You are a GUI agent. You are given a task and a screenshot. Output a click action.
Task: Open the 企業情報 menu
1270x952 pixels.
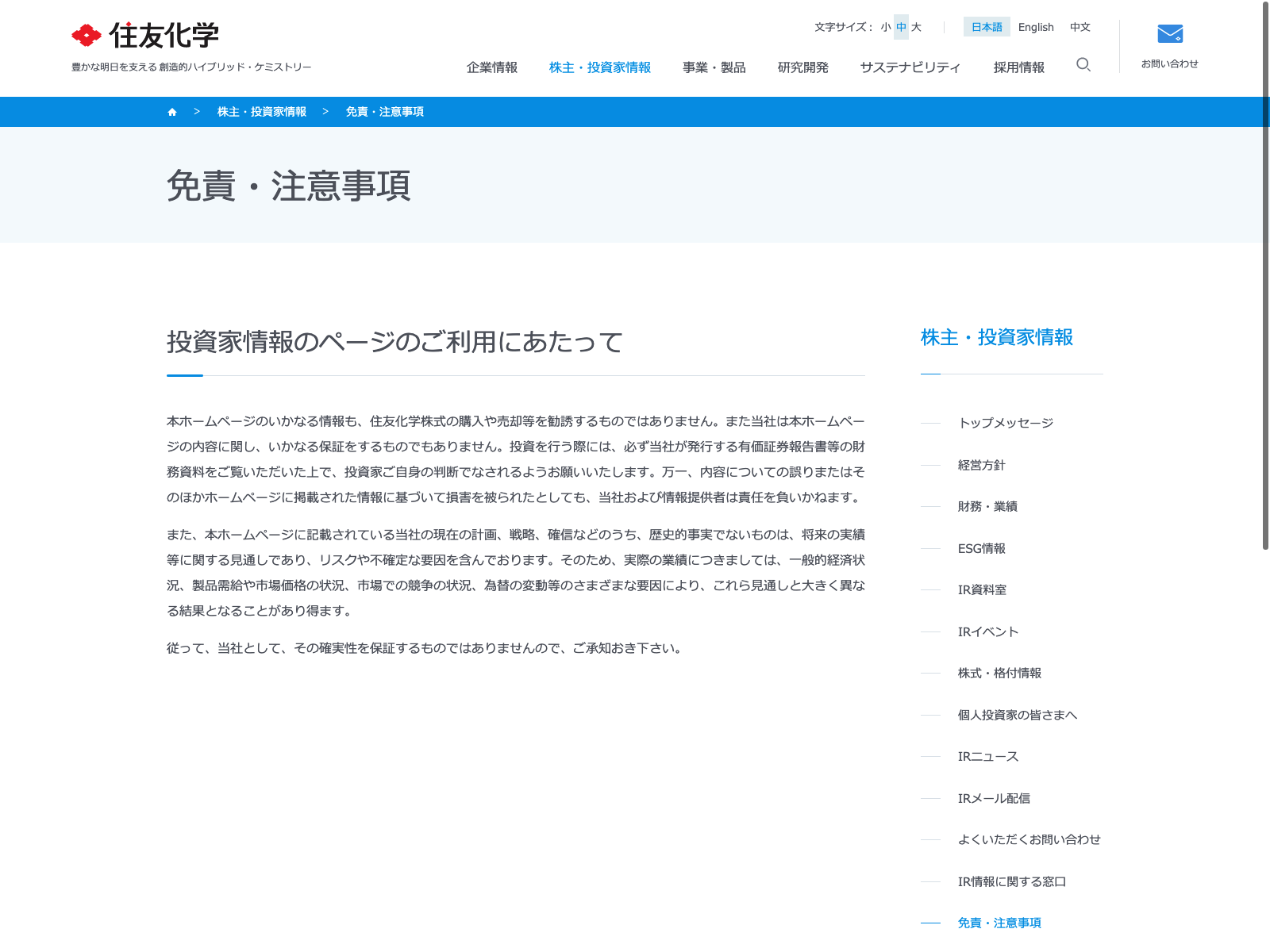[491, 67]
